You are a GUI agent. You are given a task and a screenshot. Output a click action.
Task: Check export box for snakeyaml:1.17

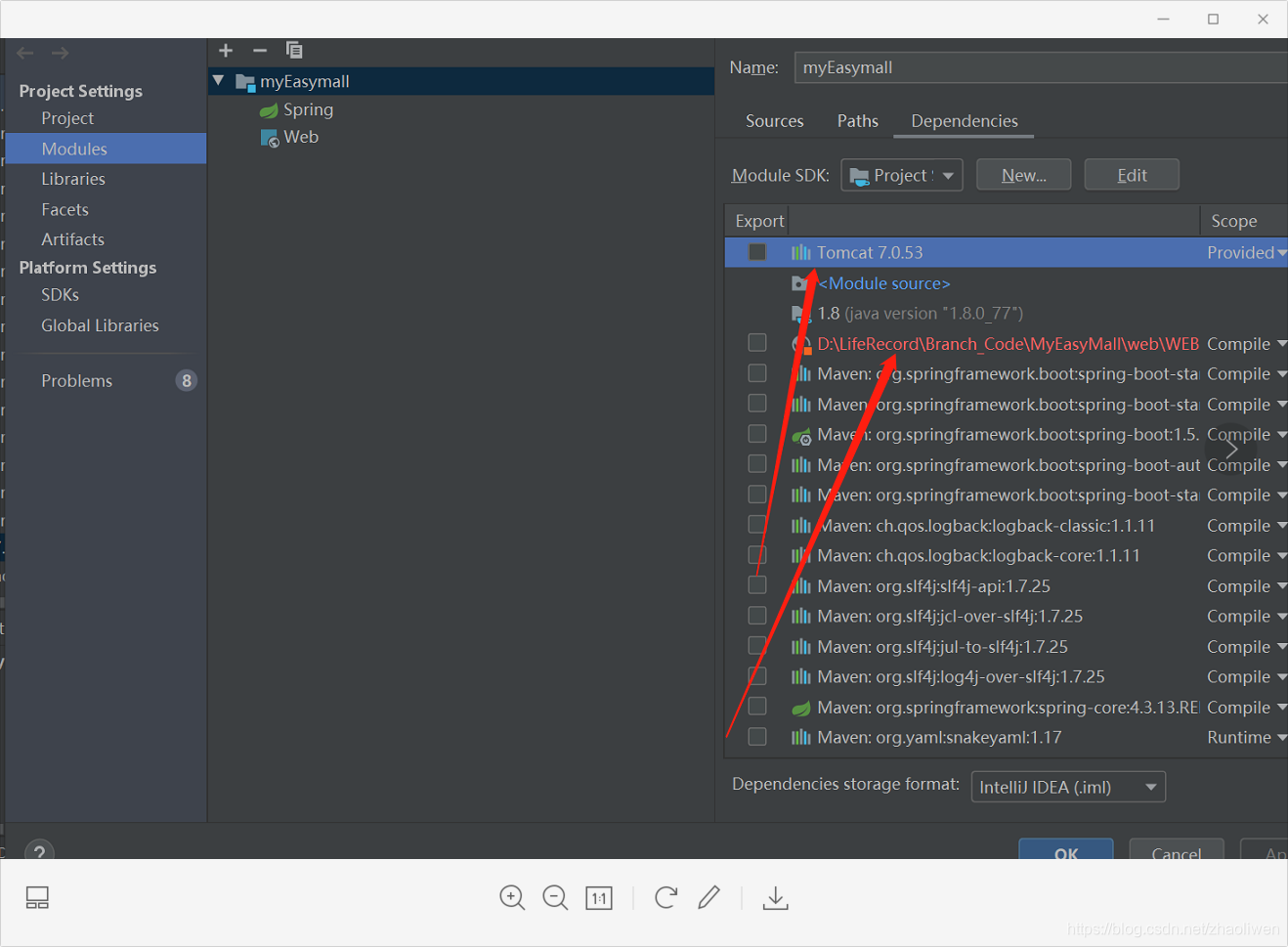click(x=757, y=737)
